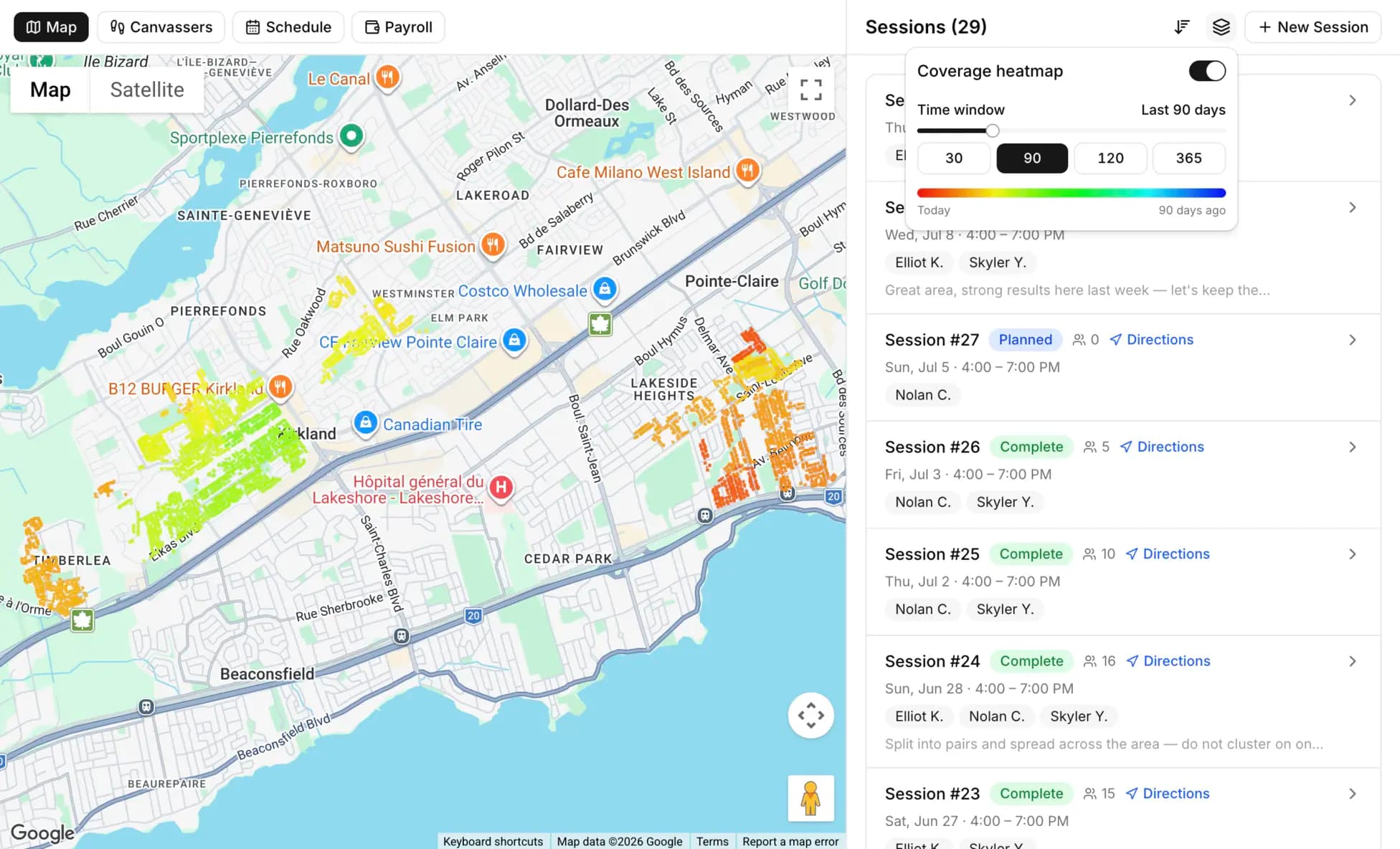Select the 30 day time window
The height and width of the screenshot is (849, 1400).
953,158
